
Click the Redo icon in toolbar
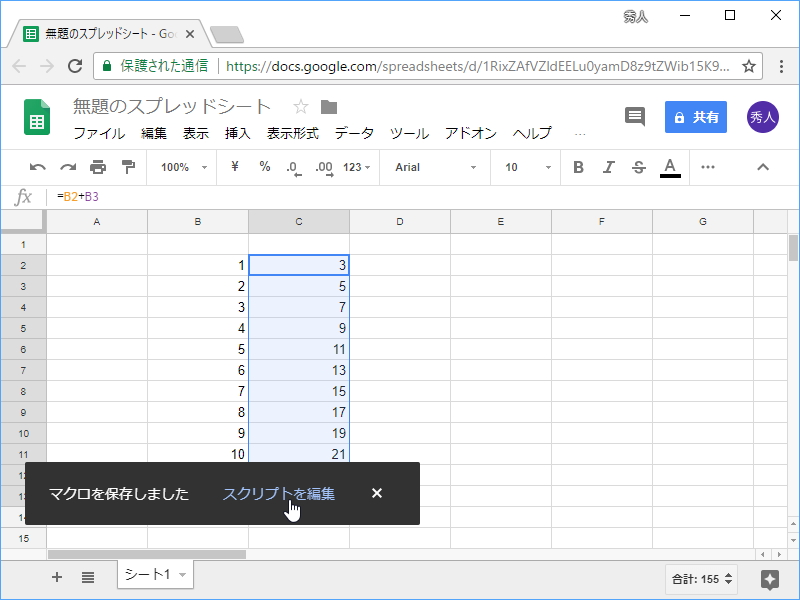[68, 167]
